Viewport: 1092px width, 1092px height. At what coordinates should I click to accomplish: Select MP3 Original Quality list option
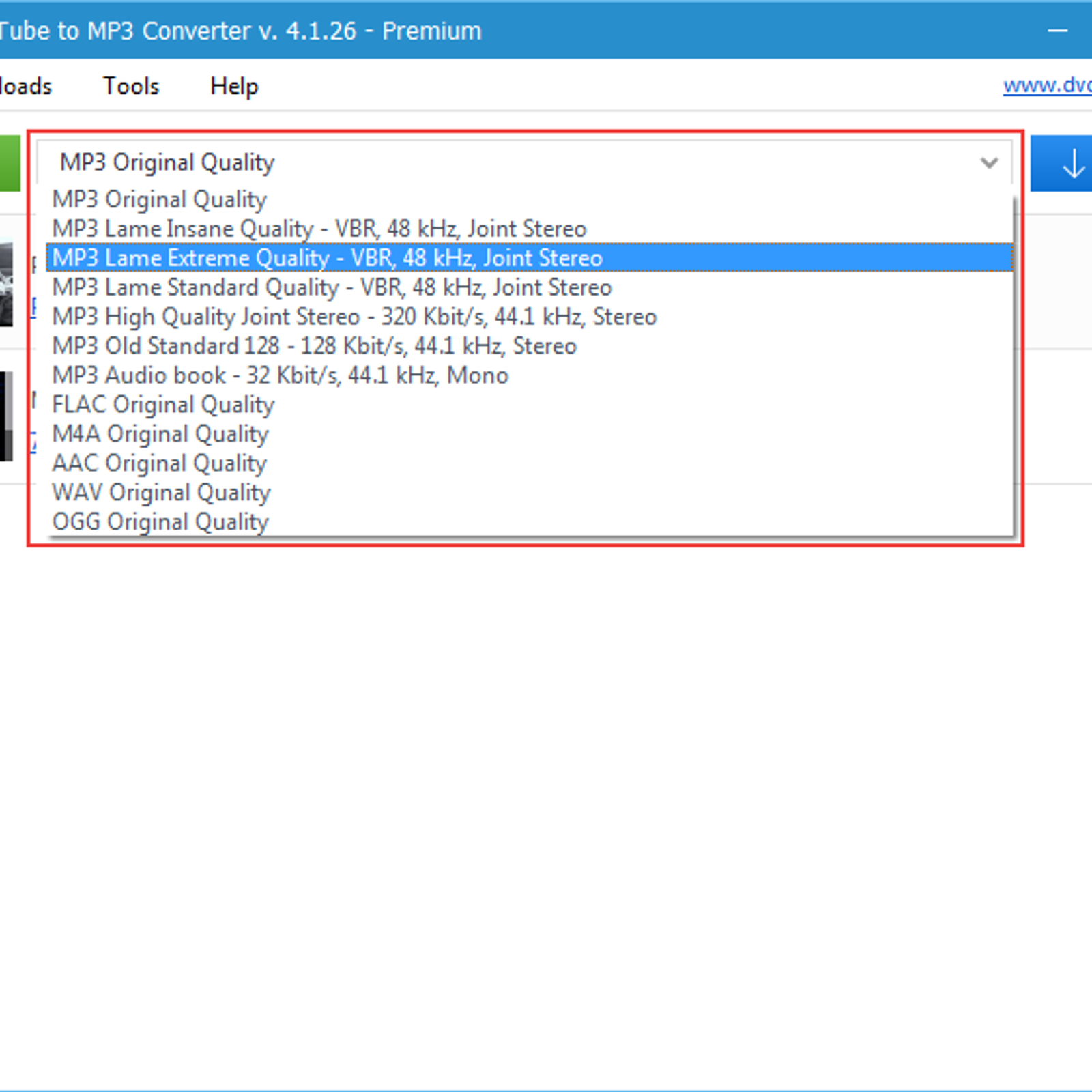[529, 199]
